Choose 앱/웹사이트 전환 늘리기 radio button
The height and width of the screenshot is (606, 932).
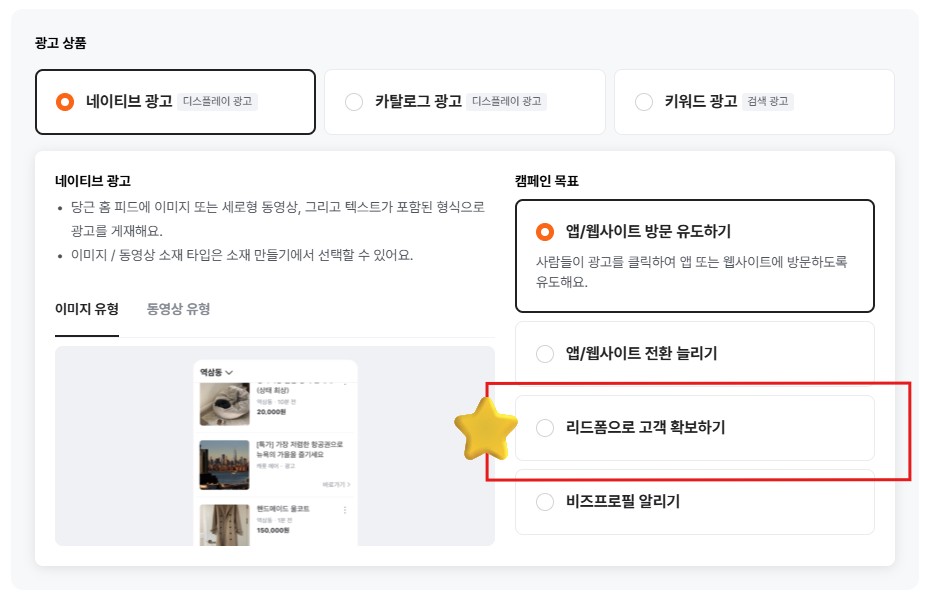(544, 354)
